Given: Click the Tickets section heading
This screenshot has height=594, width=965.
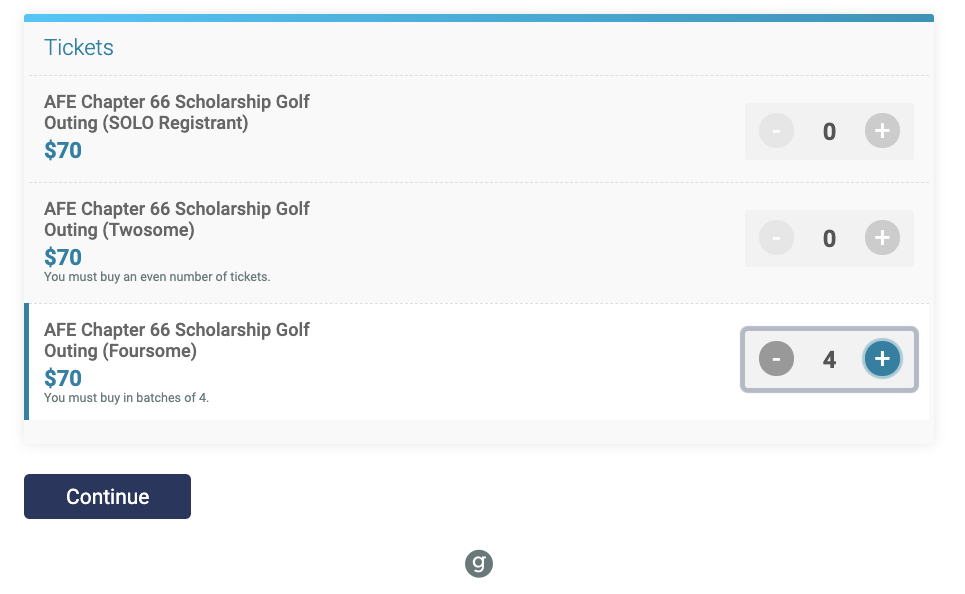Looking at the screenshot, I should click(x=79, y=47).
